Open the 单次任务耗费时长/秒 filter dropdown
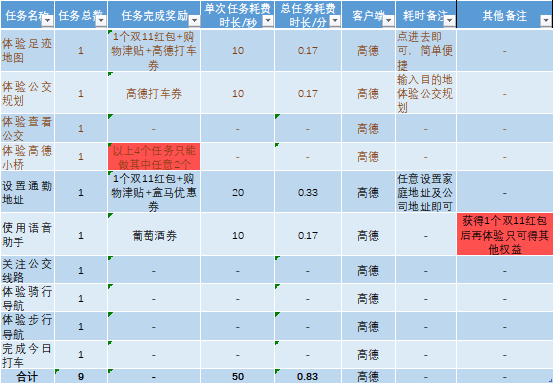 268,21
